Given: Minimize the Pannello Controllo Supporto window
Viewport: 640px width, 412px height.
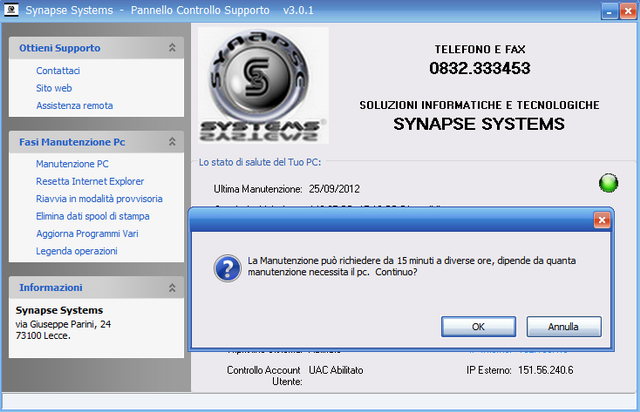Looking at the screenshot, I should (609, 11).
